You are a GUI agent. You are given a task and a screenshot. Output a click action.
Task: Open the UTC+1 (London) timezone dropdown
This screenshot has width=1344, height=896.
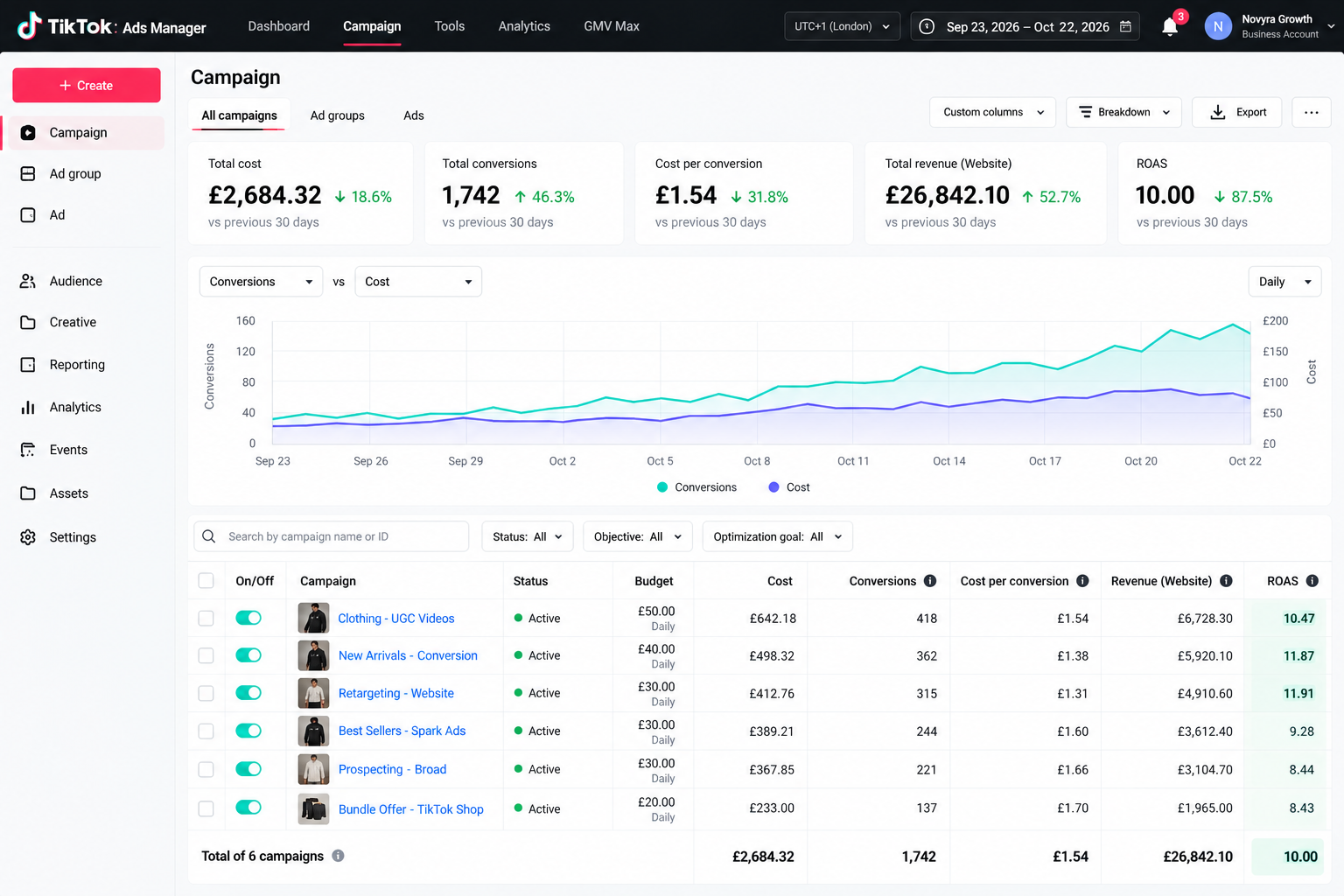pos(842,26)
